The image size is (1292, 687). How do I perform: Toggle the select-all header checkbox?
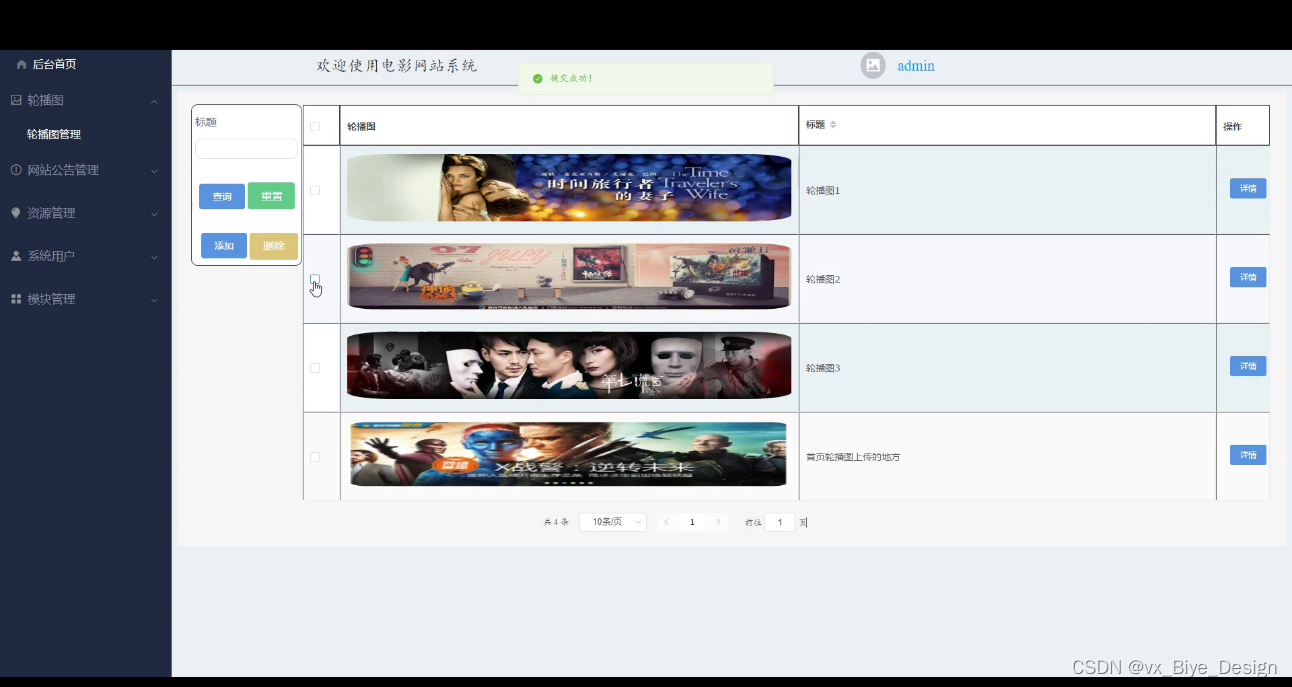click(x=315, y=126)
